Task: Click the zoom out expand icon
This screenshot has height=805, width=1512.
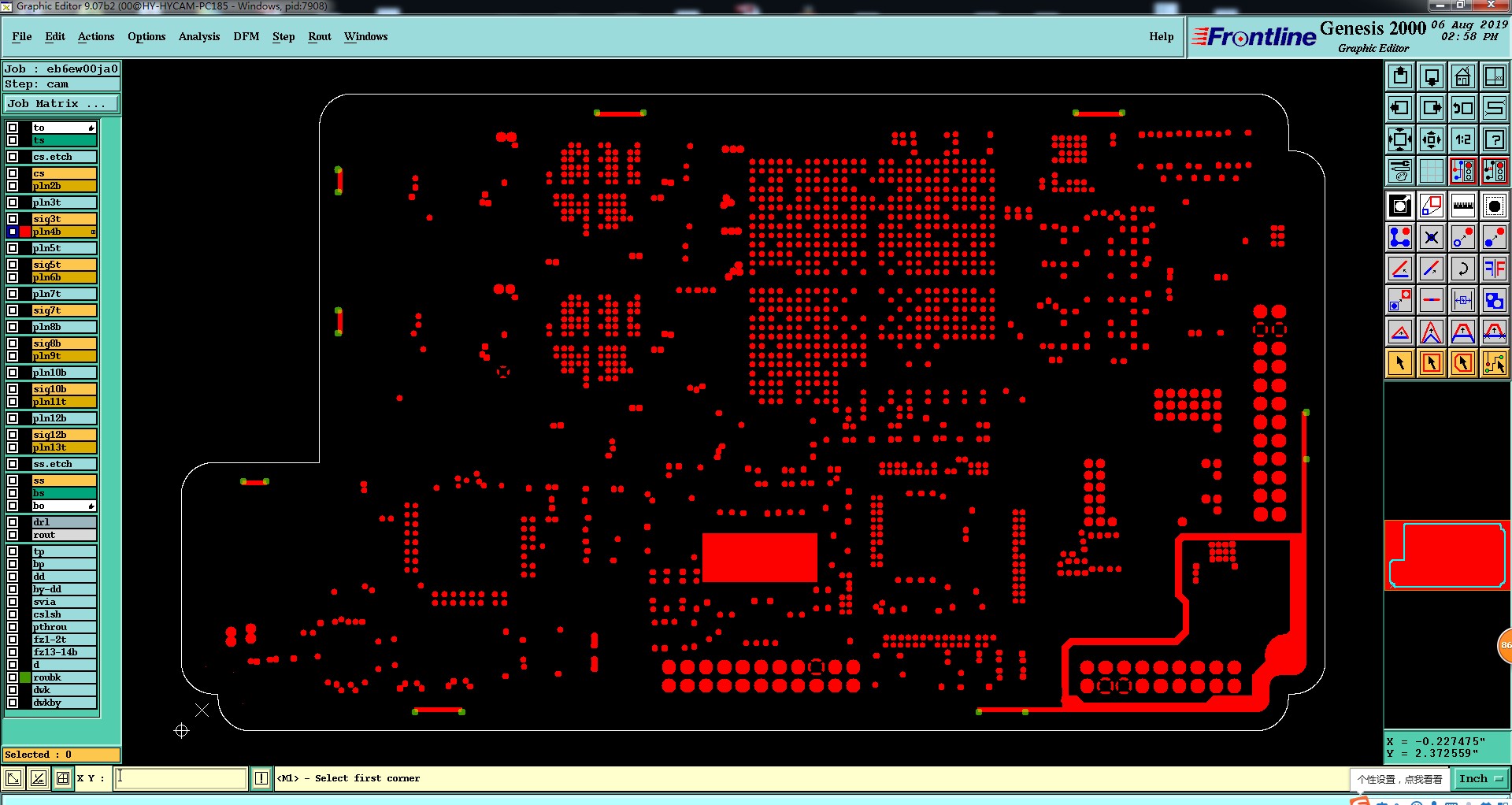Action: click(x=1400, y=139)
